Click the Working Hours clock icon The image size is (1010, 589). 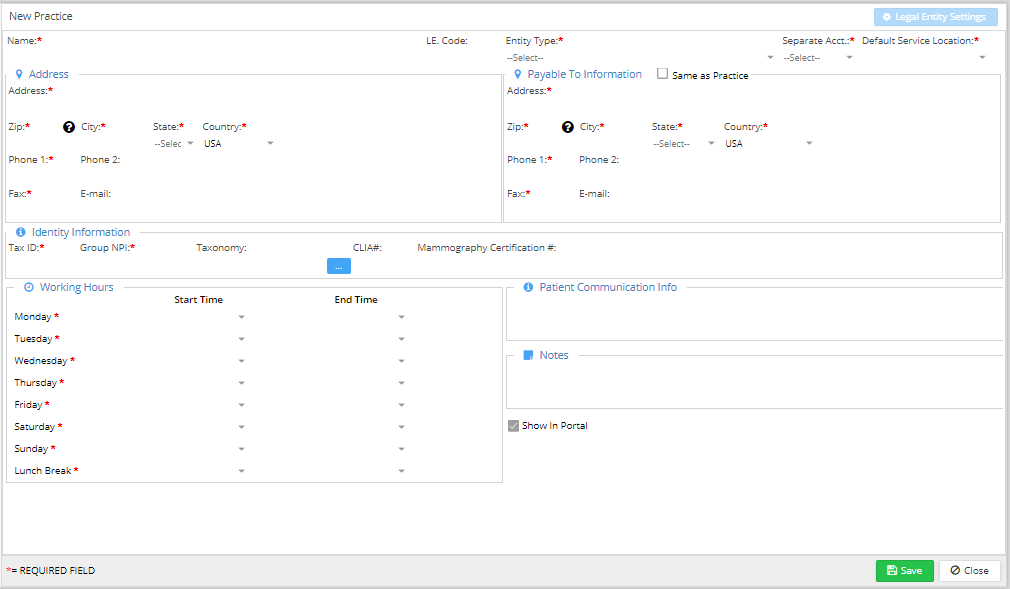click(x=29, y=287)
